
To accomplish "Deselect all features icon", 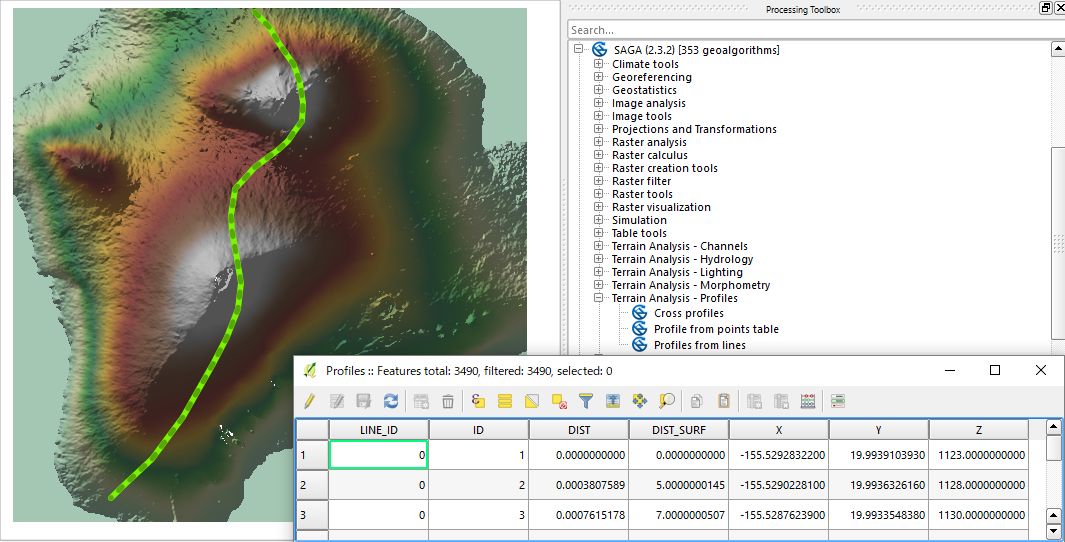I will click(x=559, y=401).
